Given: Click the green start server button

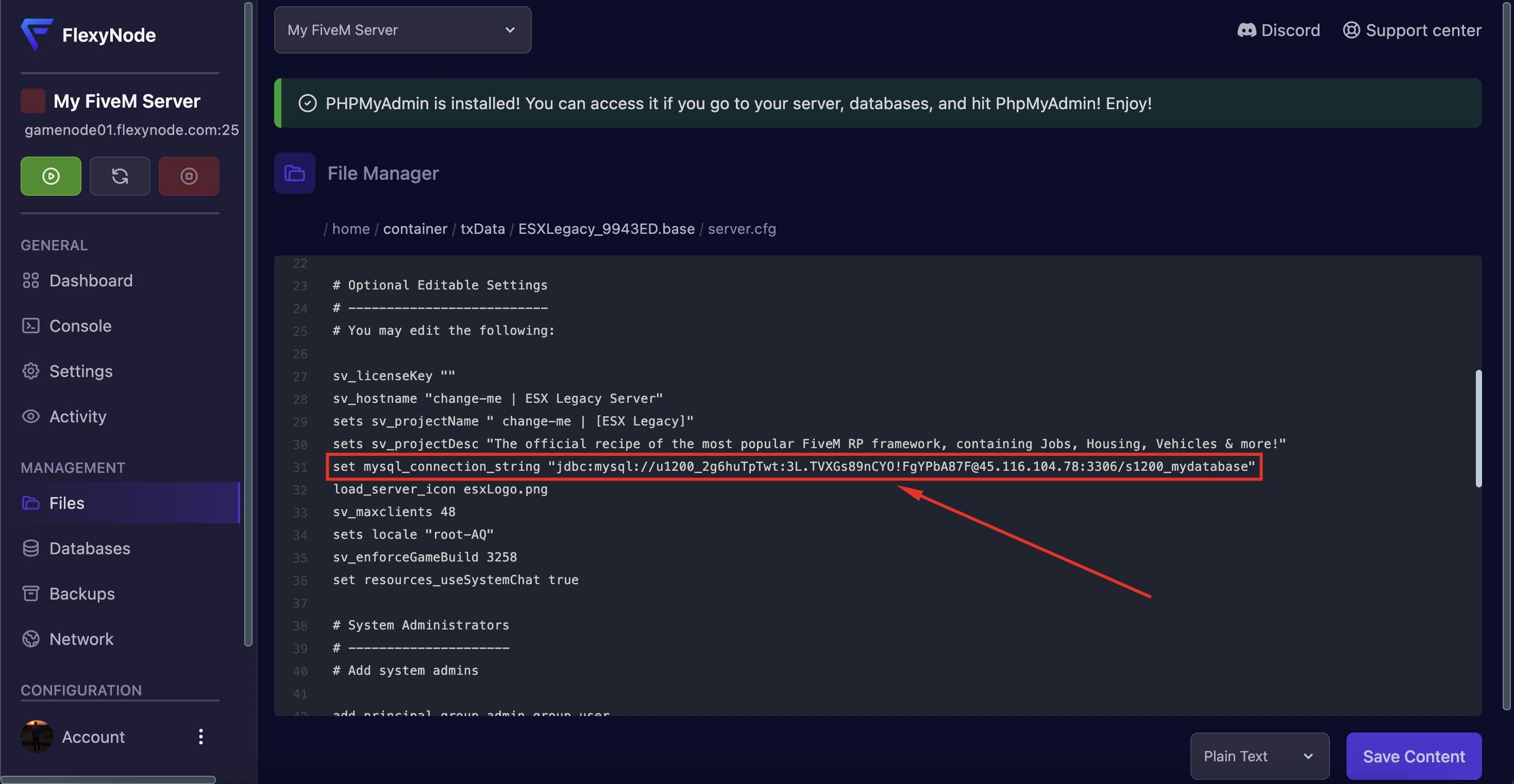Looking at the screenshot, I should click(x=51, y=176).
